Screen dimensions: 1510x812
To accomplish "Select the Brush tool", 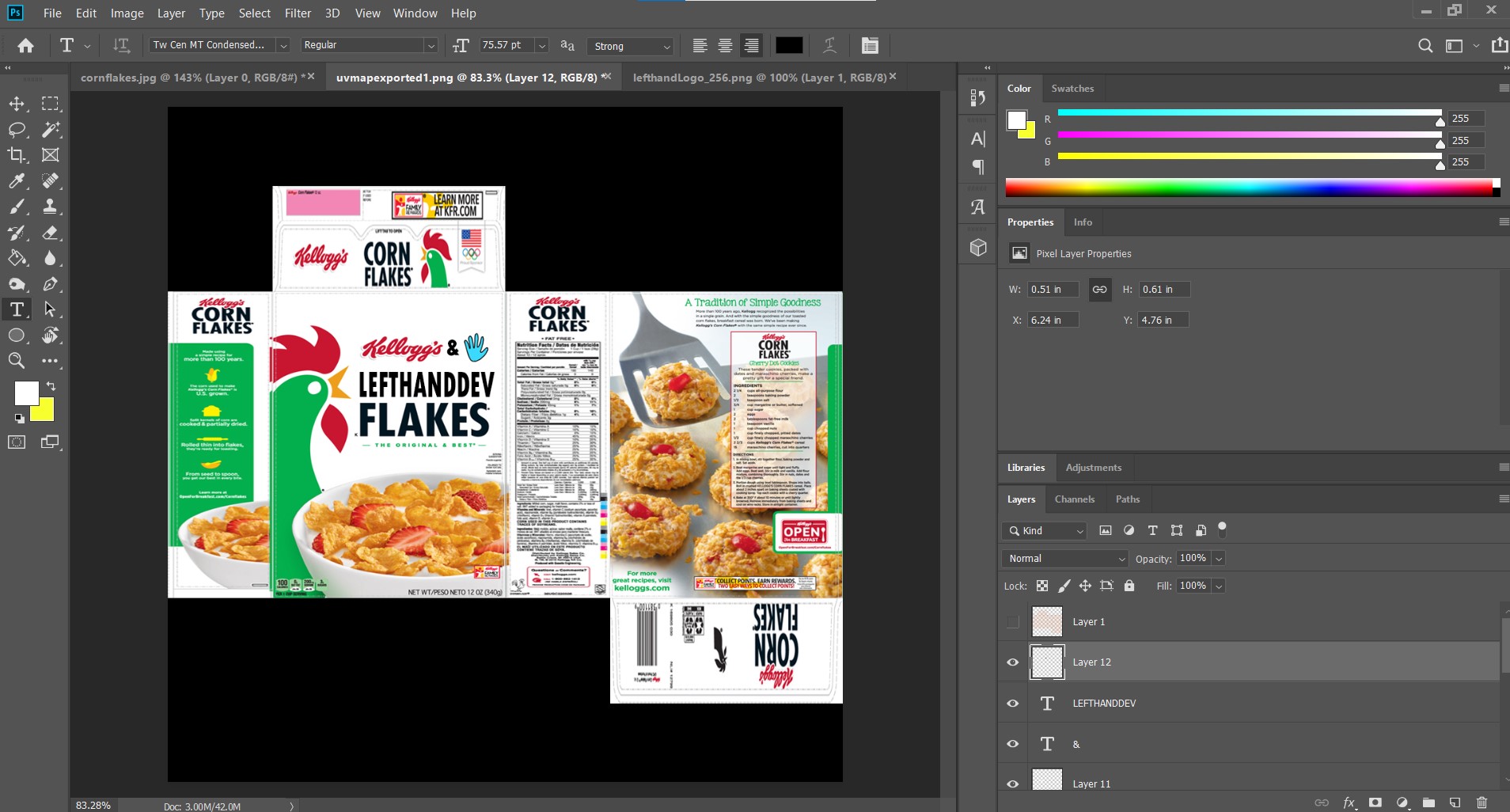I will click(x=17, y=207).
